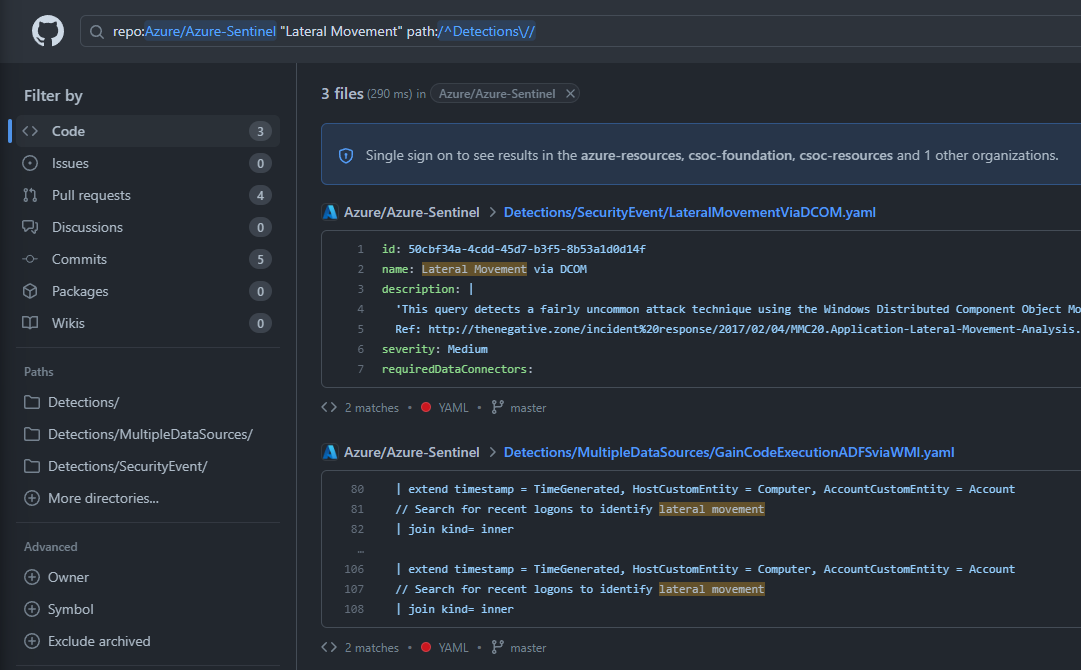Open Azure/Azure-Sentinel repo above GainCodeExecutionADFSviaWMI
Image resolution: width=1081 pixels, height=670 pixels.
pos(412,452)
